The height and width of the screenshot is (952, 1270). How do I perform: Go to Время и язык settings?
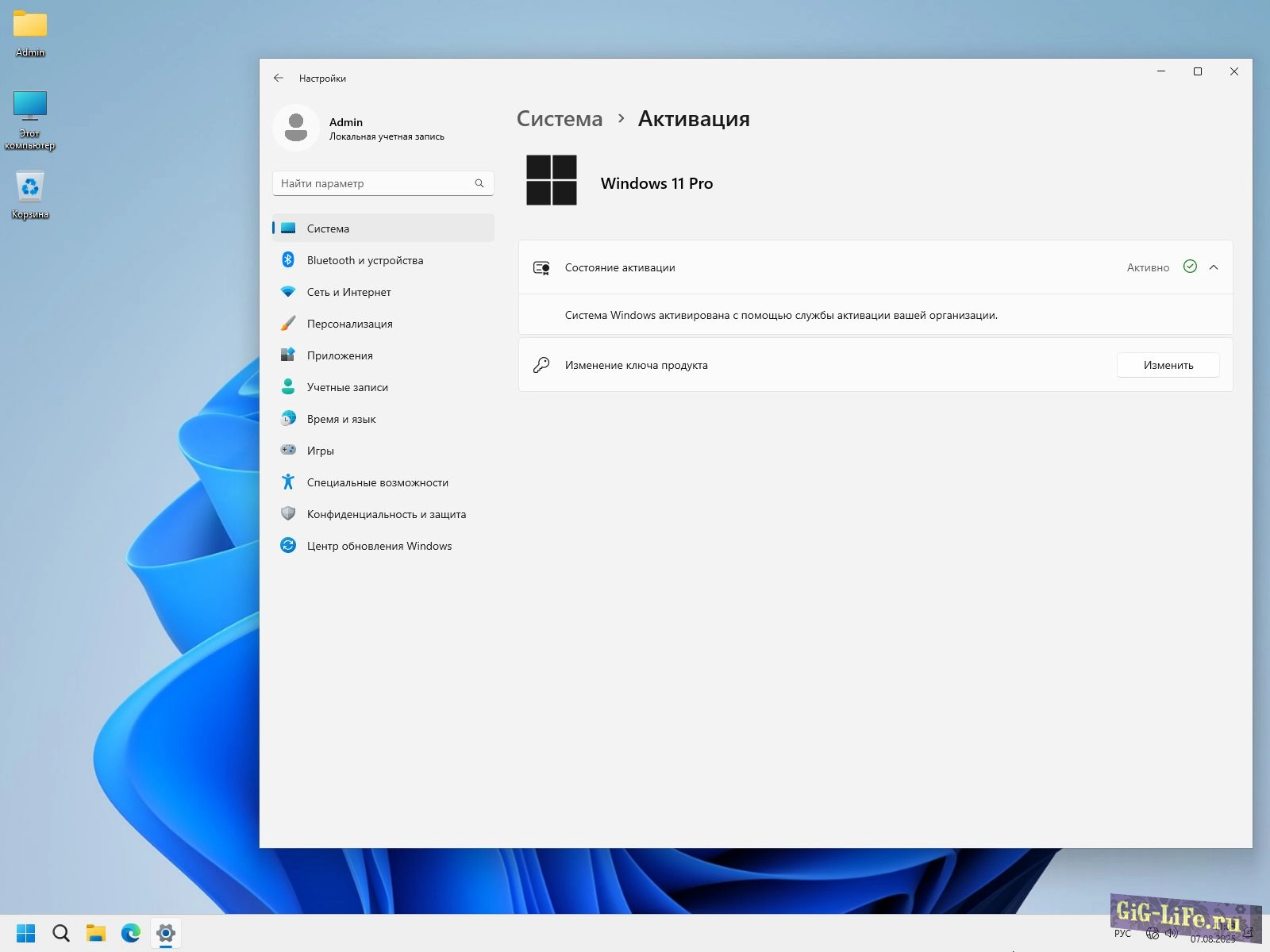(341, 419)
